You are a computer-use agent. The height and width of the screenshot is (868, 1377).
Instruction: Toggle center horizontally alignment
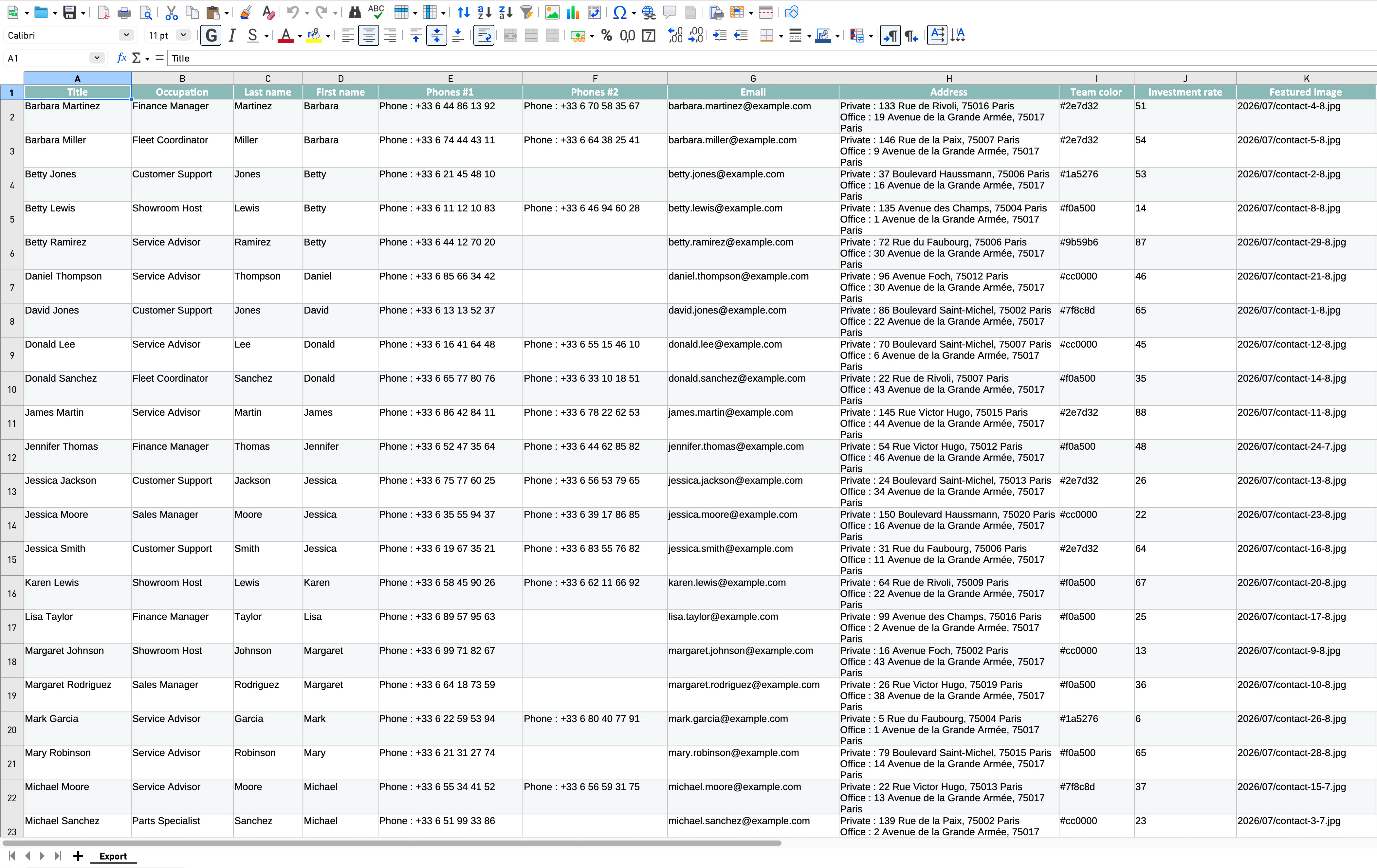pos(369,35)
